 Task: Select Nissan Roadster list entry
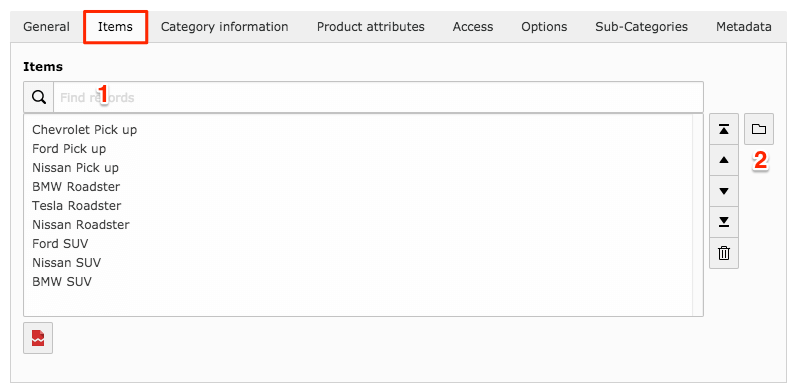pyautogui.click(x=81, y=225)
